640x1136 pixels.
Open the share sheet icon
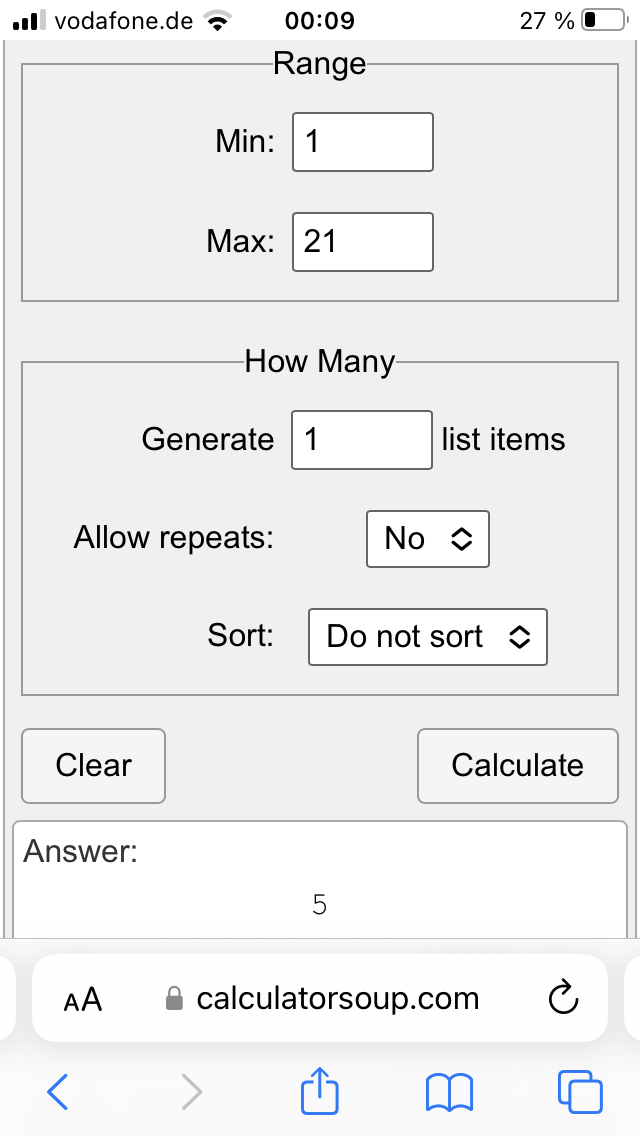click(320, 1089)
